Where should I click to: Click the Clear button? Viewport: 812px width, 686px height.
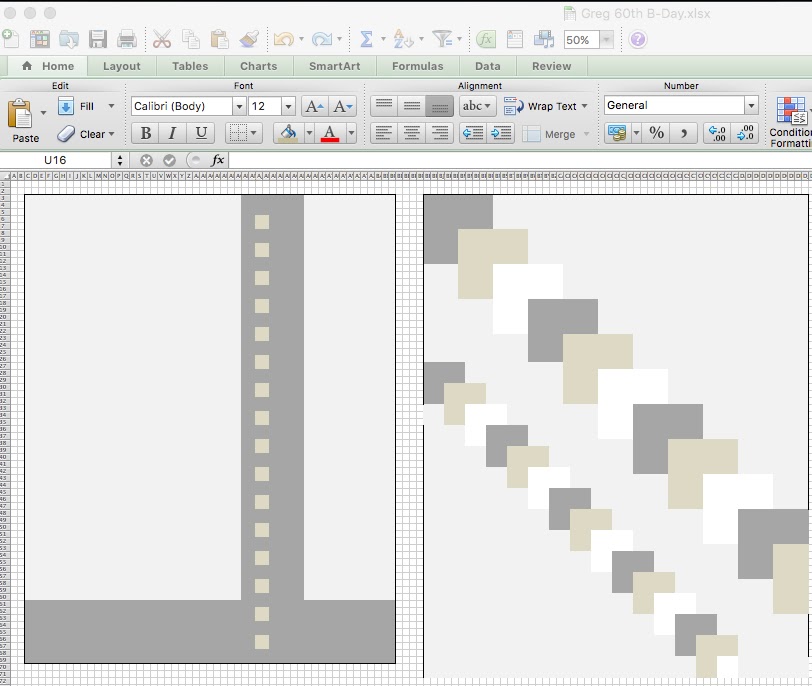coord(83,133)
